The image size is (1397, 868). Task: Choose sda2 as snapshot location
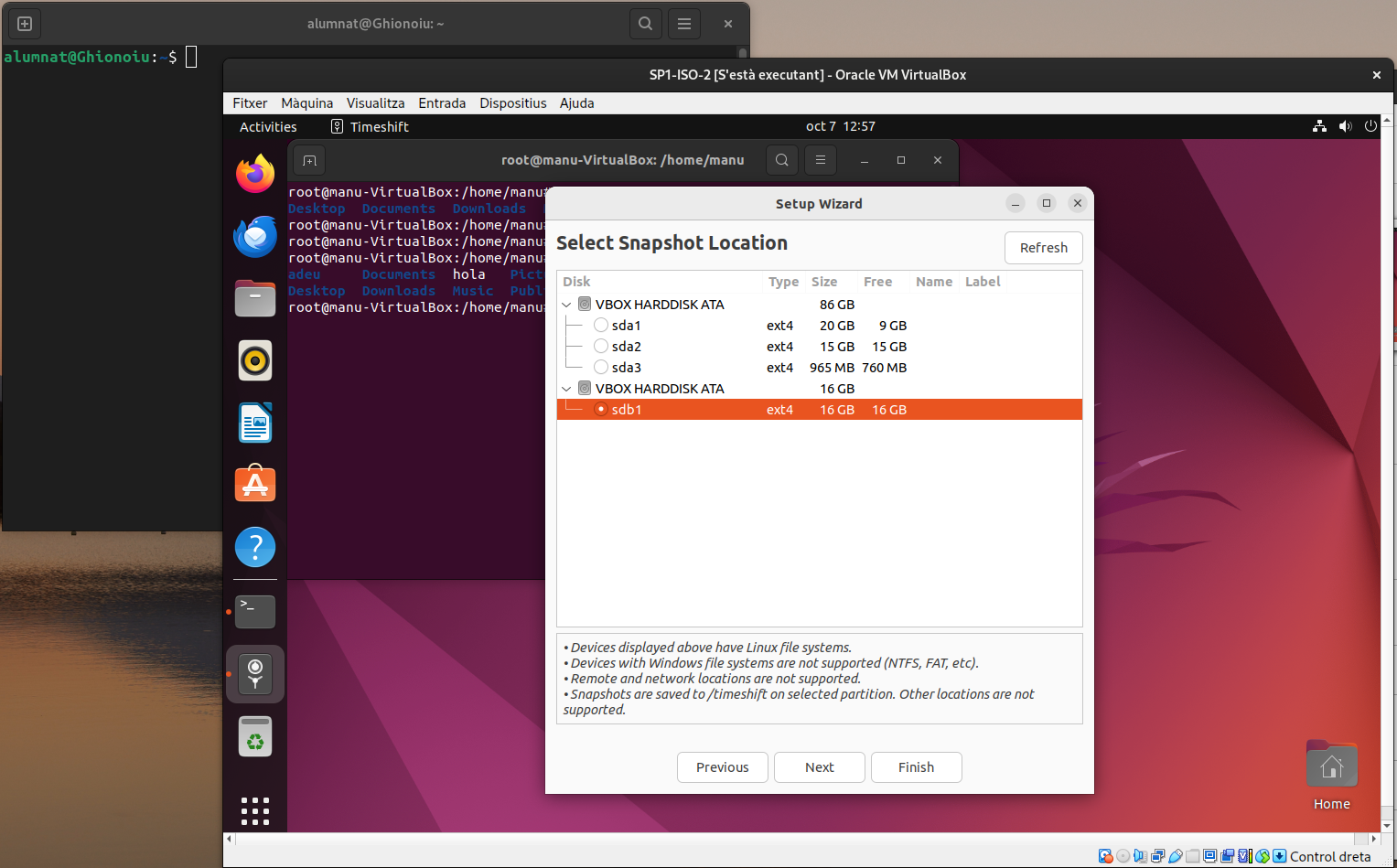(x=601, y=346)
